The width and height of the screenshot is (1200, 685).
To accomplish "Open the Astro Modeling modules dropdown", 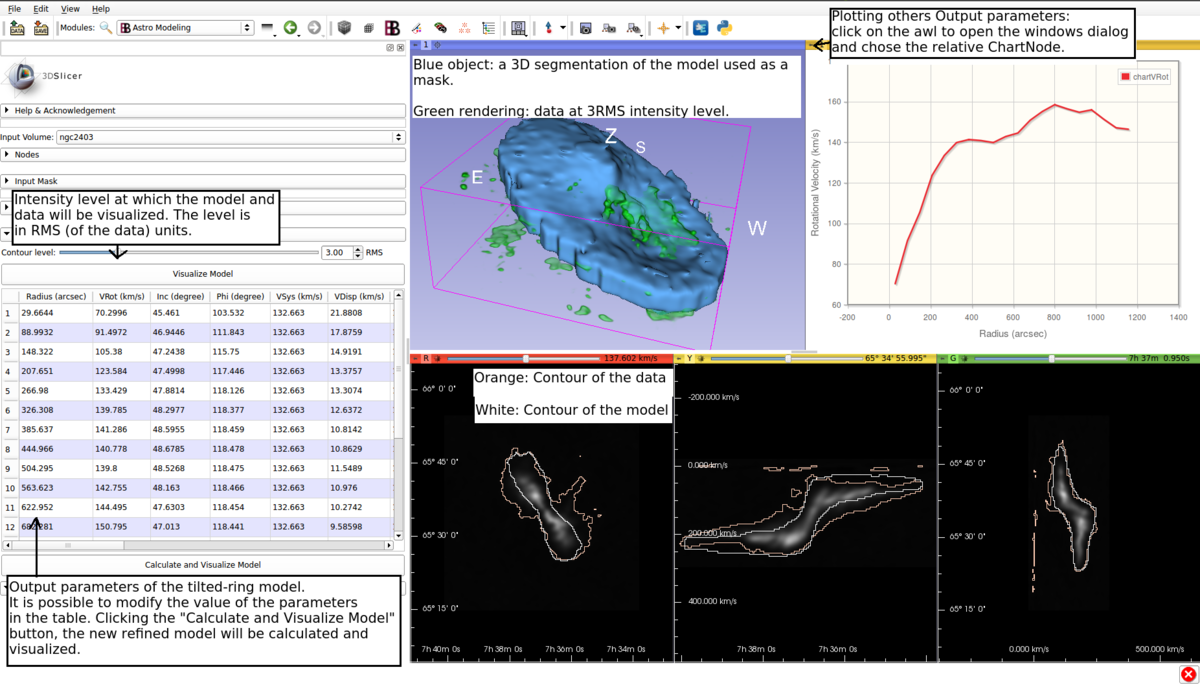I will pyautogui.click(x=185, y=28).
